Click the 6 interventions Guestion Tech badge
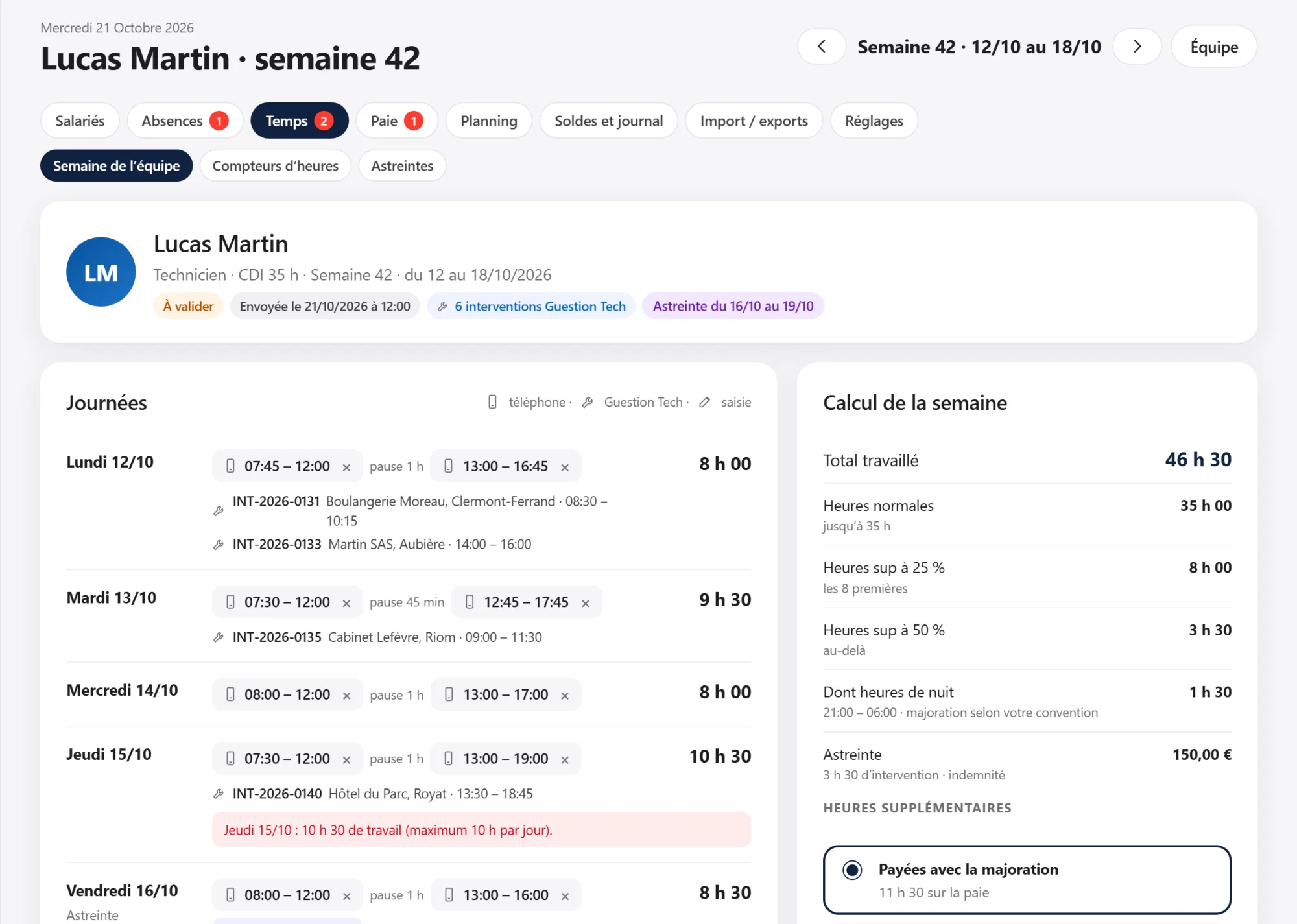Viewport: 1297px width, 924px height. coord(531,306)
